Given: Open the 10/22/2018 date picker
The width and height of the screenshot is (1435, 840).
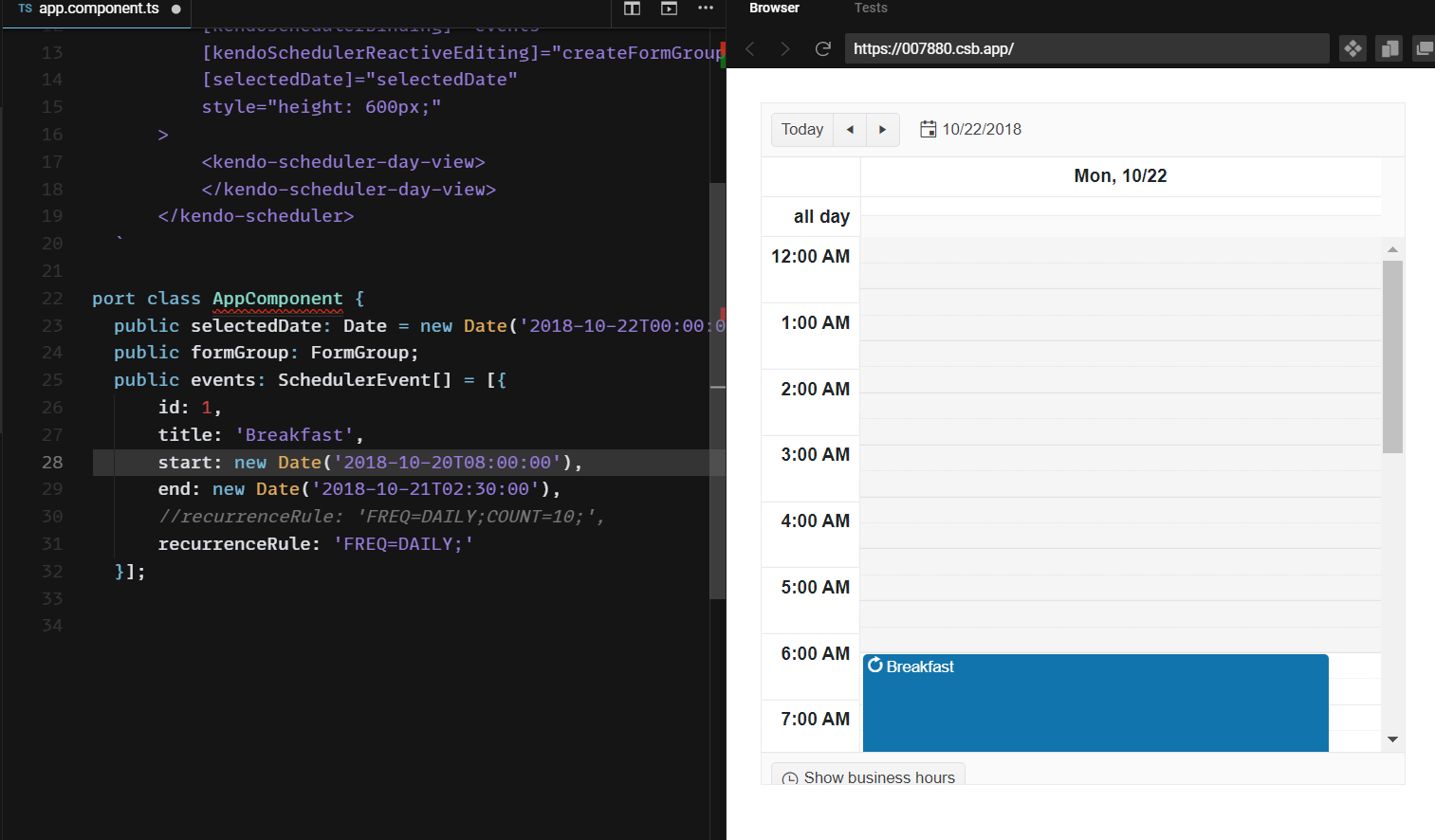Looking at the screenshot, I should click(970, 130).
